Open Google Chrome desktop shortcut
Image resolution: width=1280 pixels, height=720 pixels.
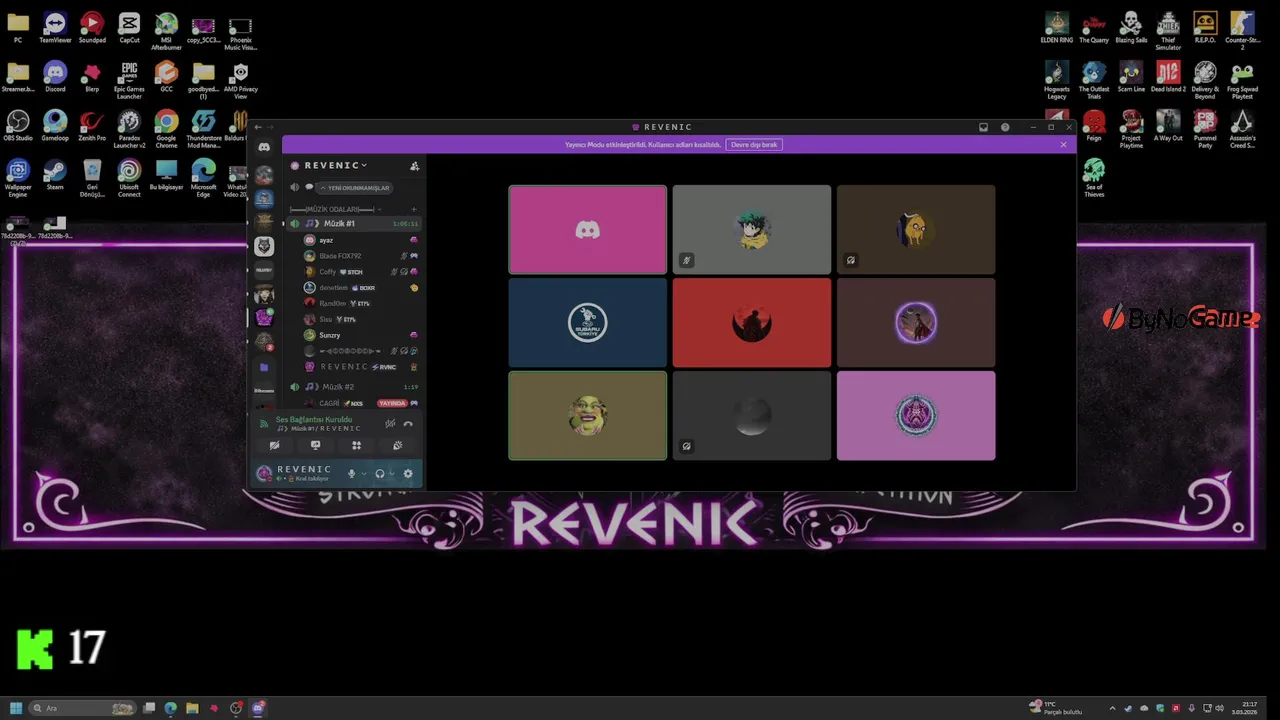166,128
